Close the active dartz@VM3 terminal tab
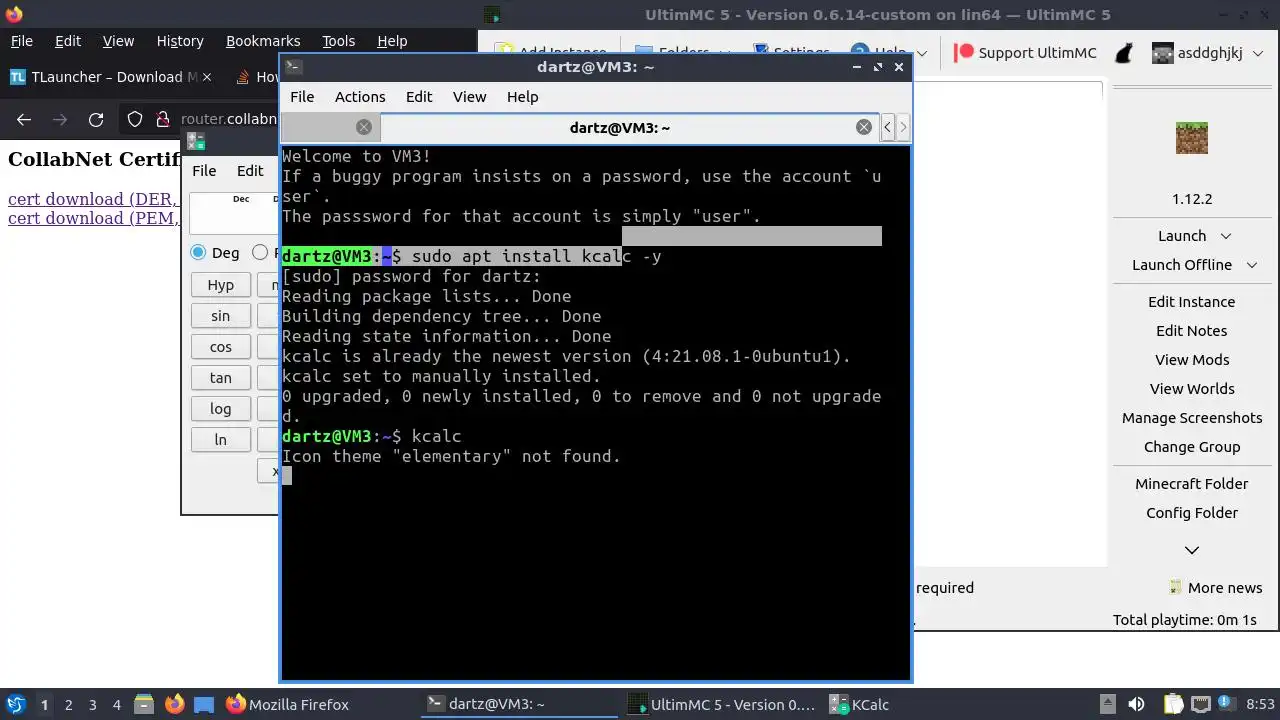 click(x=864, y=127)
